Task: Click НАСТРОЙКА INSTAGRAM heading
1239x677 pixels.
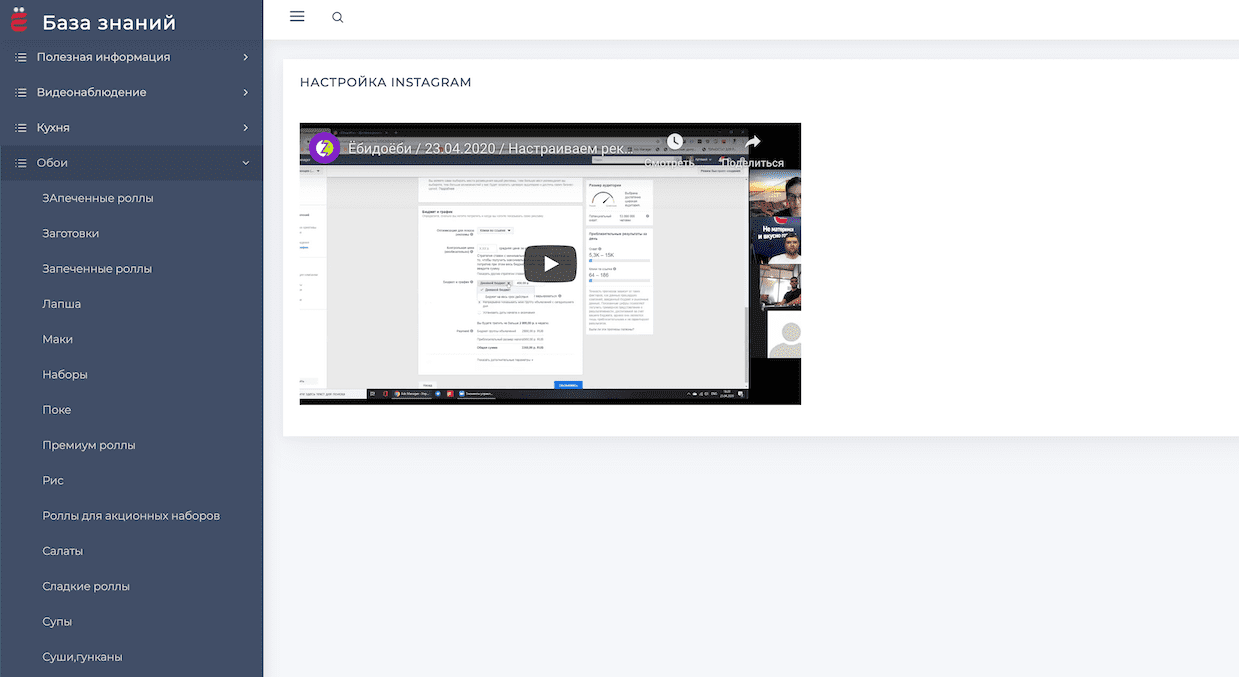Action: [x=385, y=82]
